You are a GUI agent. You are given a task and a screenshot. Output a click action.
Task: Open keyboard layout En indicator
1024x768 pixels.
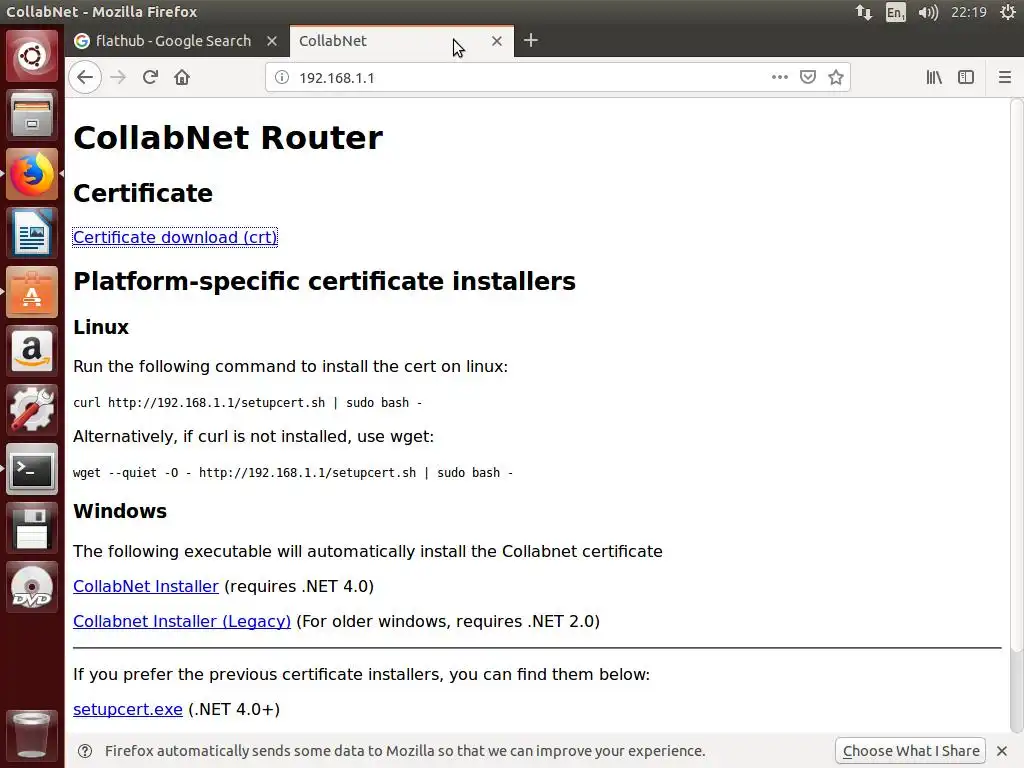coord(895,12)
